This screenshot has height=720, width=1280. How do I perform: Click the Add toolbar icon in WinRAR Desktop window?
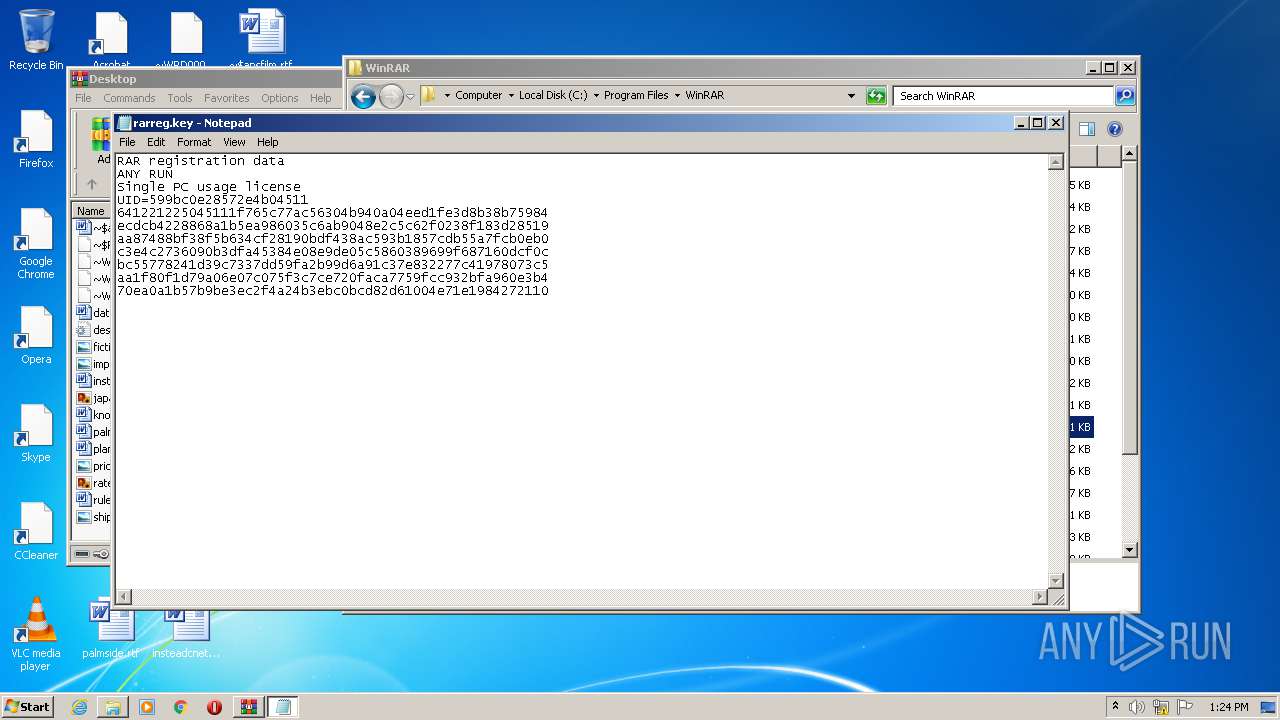[101, 140]
